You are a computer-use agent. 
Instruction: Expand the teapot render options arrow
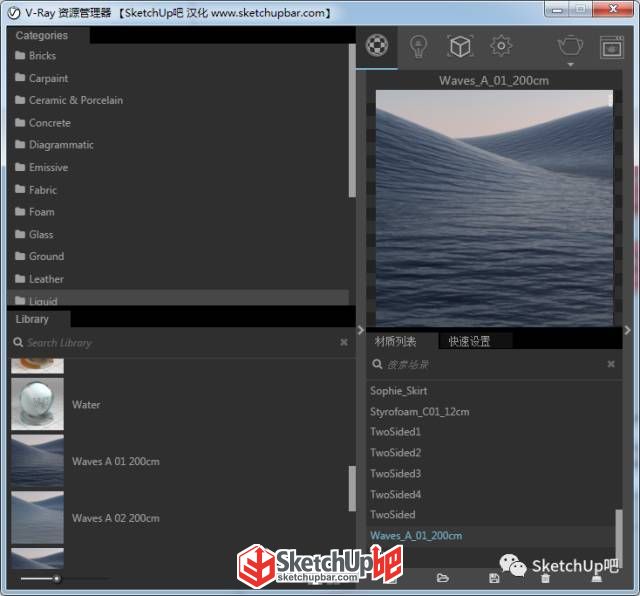[x=571, y=64]
